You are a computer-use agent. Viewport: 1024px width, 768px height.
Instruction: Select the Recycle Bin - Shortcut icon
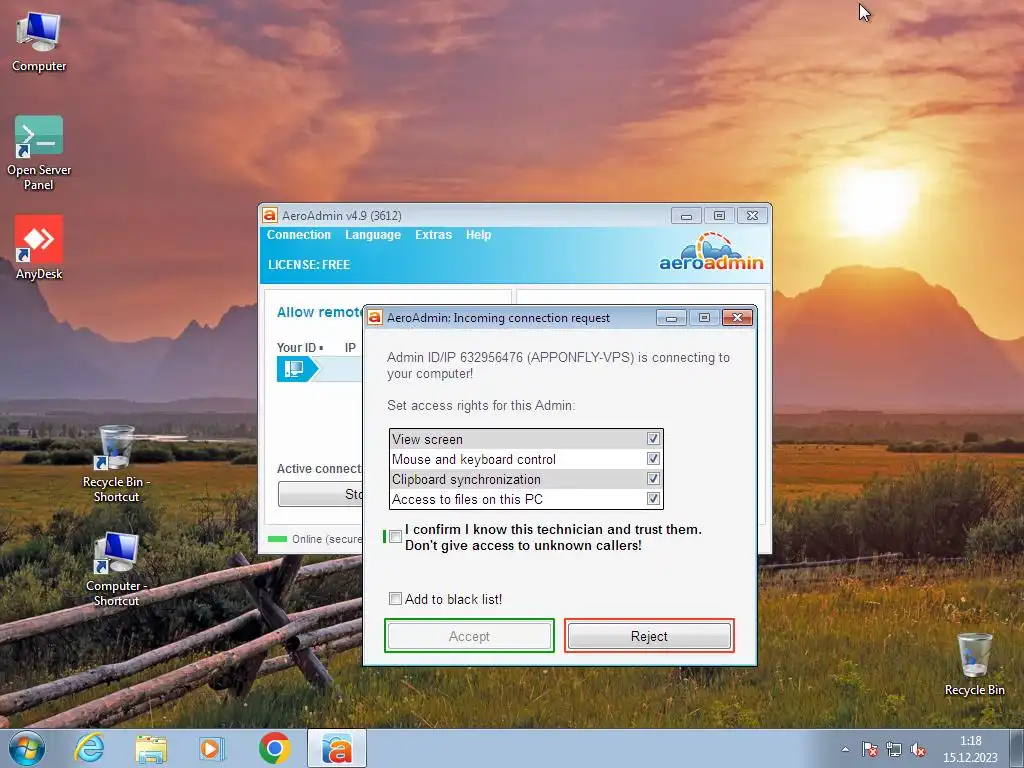pyautogui.click(x=116, y=464)
